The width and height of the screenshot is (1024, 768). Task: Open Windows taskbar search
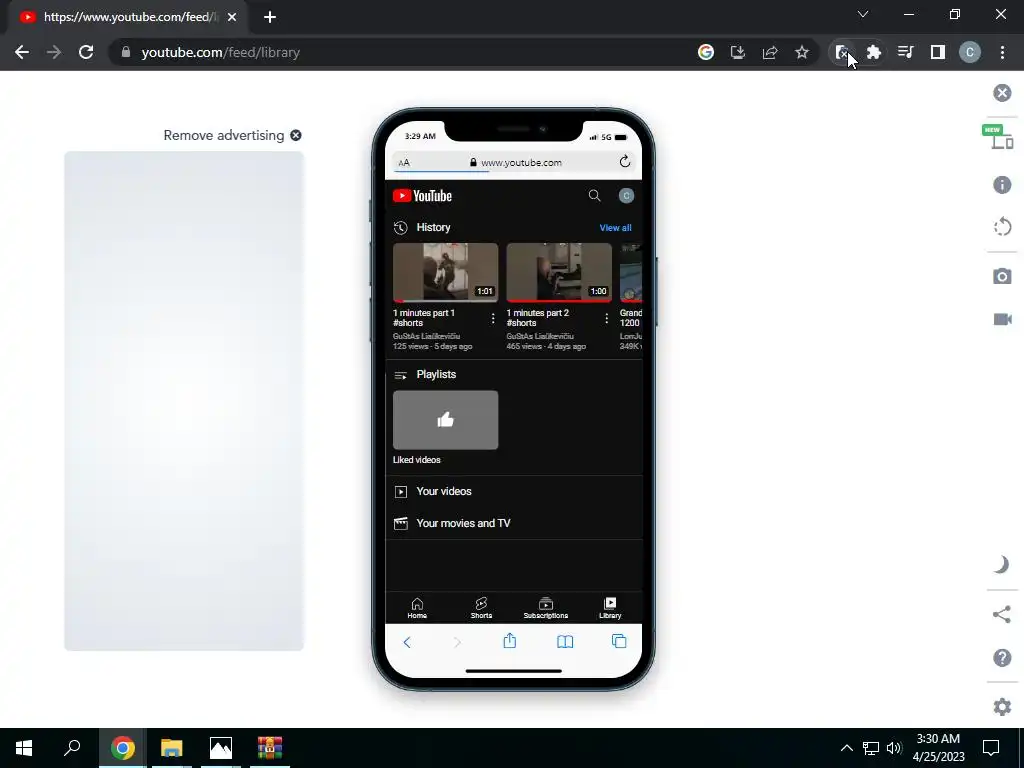72,748
